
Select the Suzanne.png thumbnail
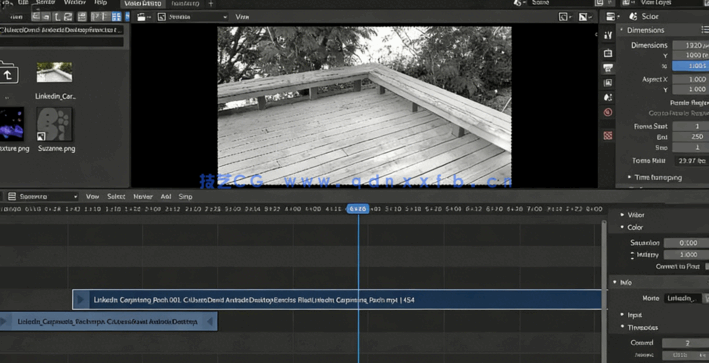(54, 124)
